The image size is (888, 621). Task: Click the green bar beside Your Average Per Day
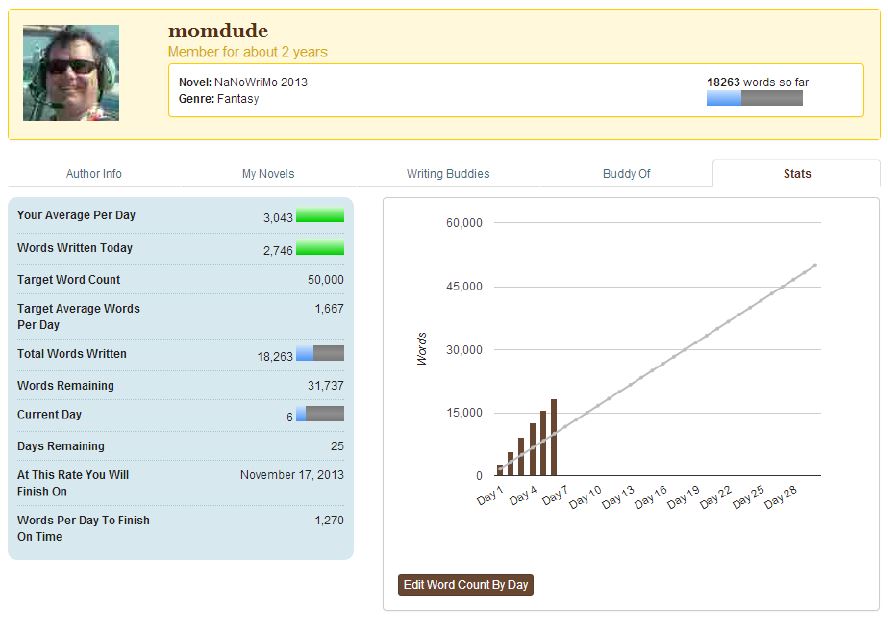(320, 216)
